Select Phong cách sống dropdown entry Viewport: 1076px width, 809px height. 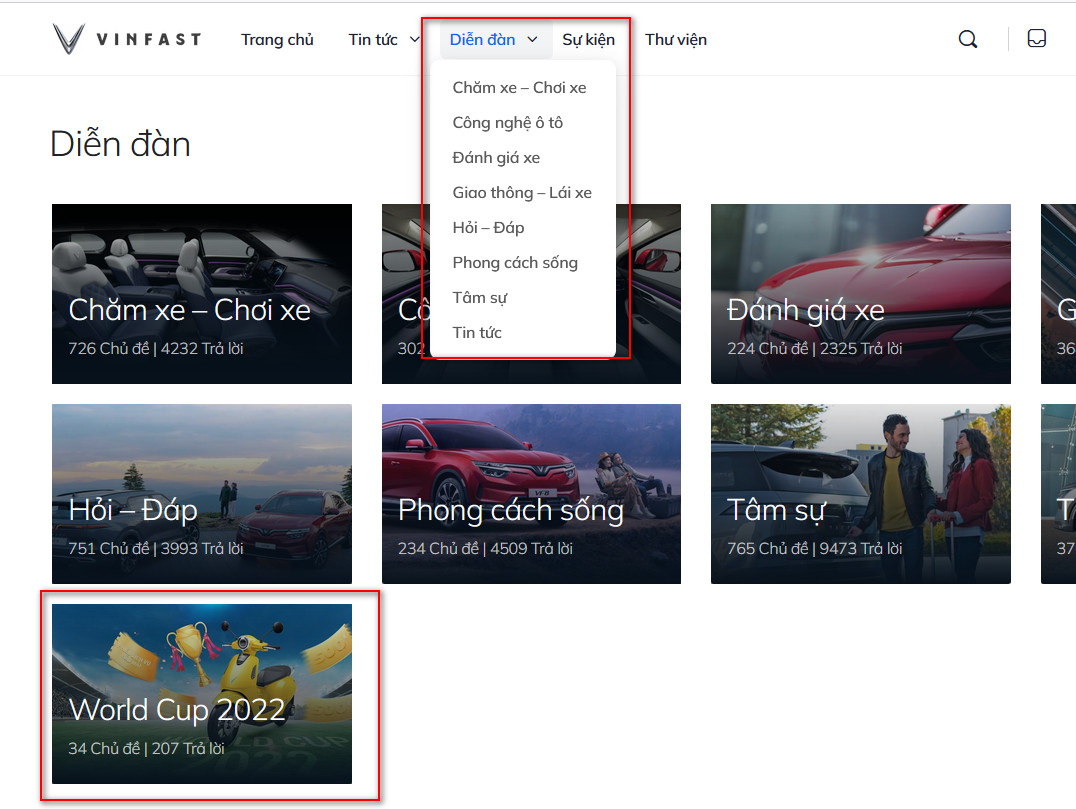click(x=515, y=263)
